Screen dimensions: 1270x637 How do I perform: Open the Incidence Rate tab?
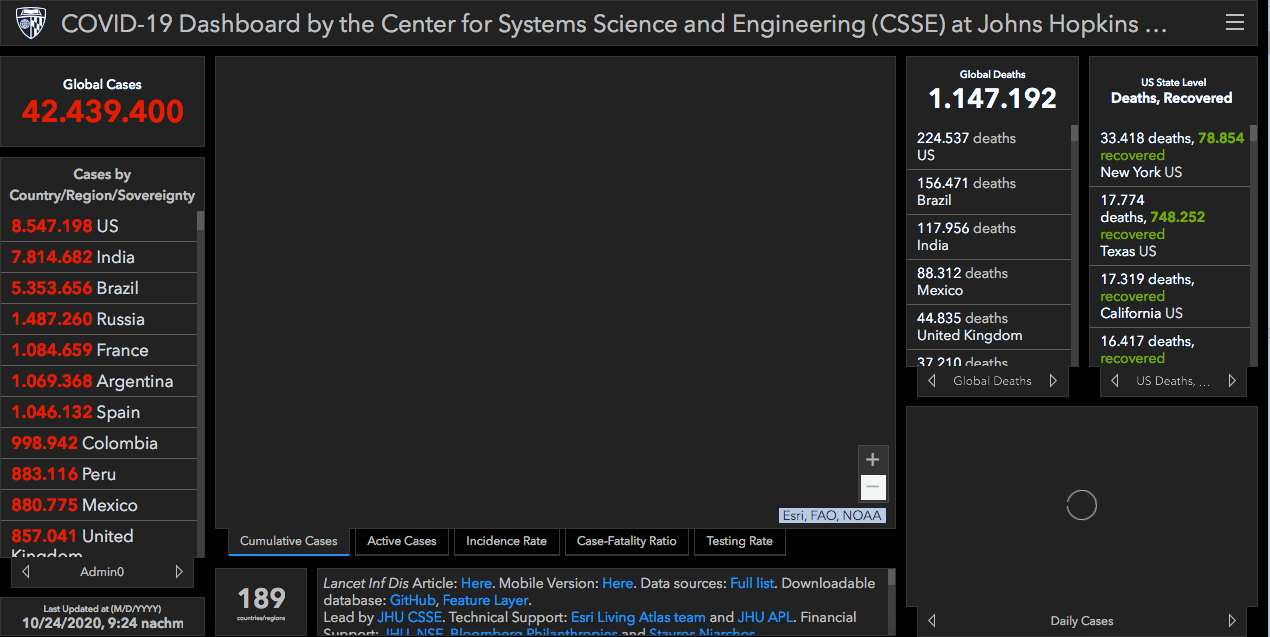point(507,541)
